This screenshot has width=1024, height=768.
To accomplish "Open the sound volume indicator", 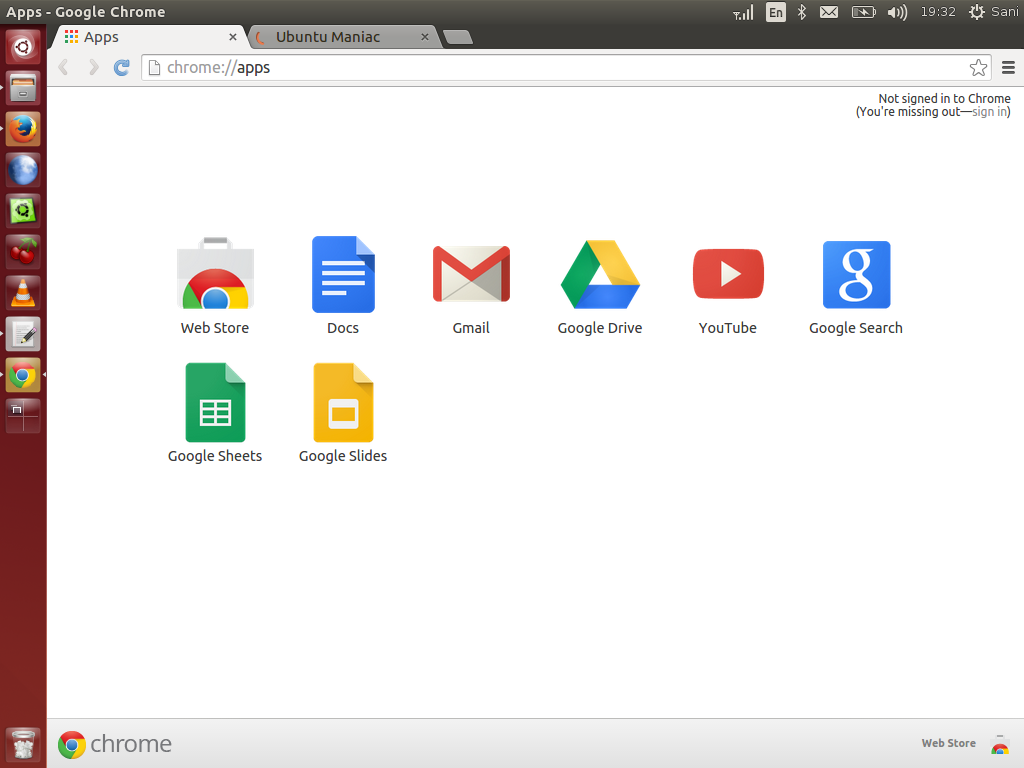I will click(897, 12).
